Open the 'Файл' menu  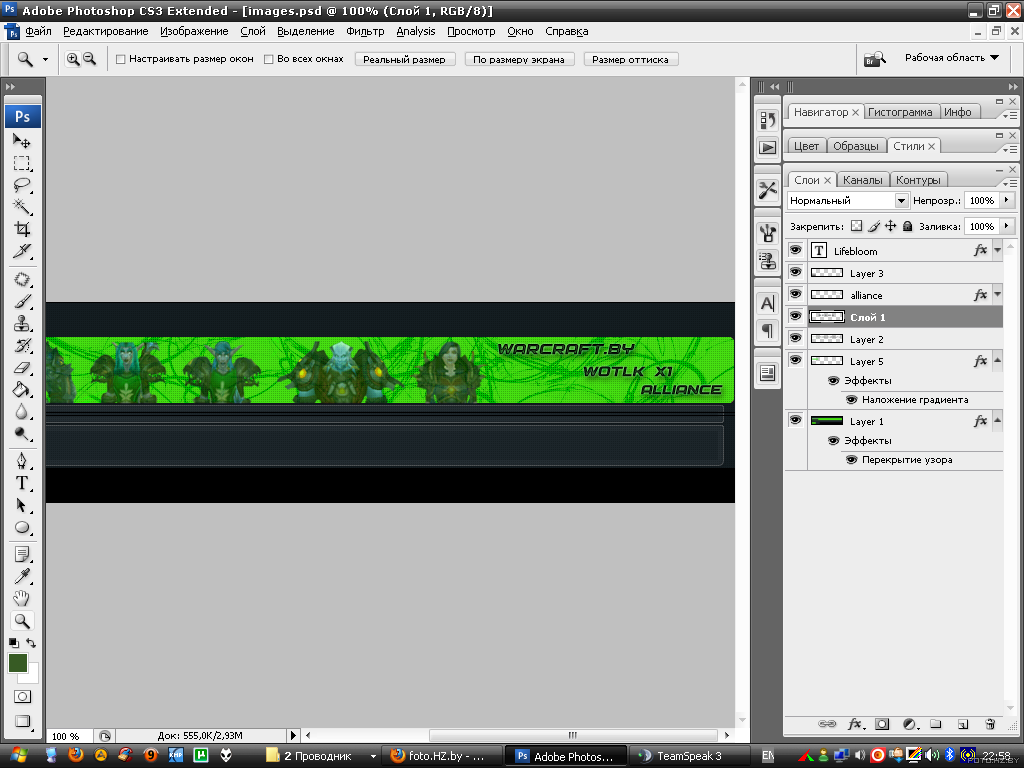click(39, 31)
